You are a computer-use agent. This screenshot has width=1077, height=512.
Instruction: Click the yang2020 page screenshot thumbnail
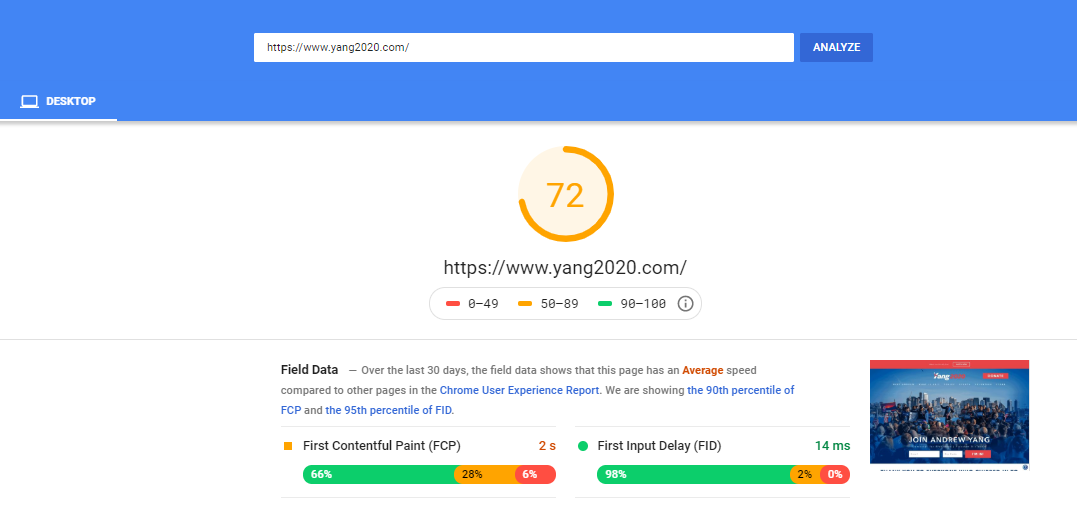[949, 415]
